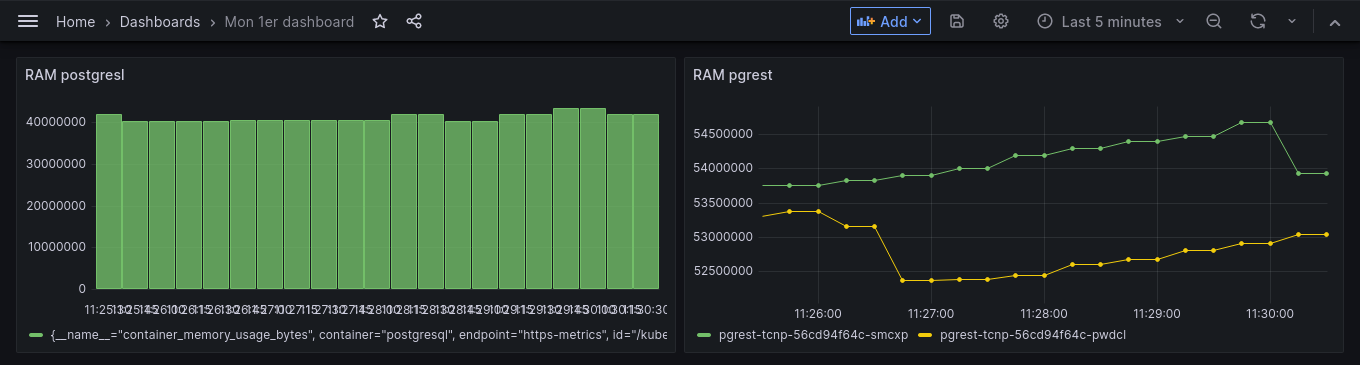This screenshot has height=365, width=1360.
Task: Zoom out the time range
Action: [x=1214, y=21]
